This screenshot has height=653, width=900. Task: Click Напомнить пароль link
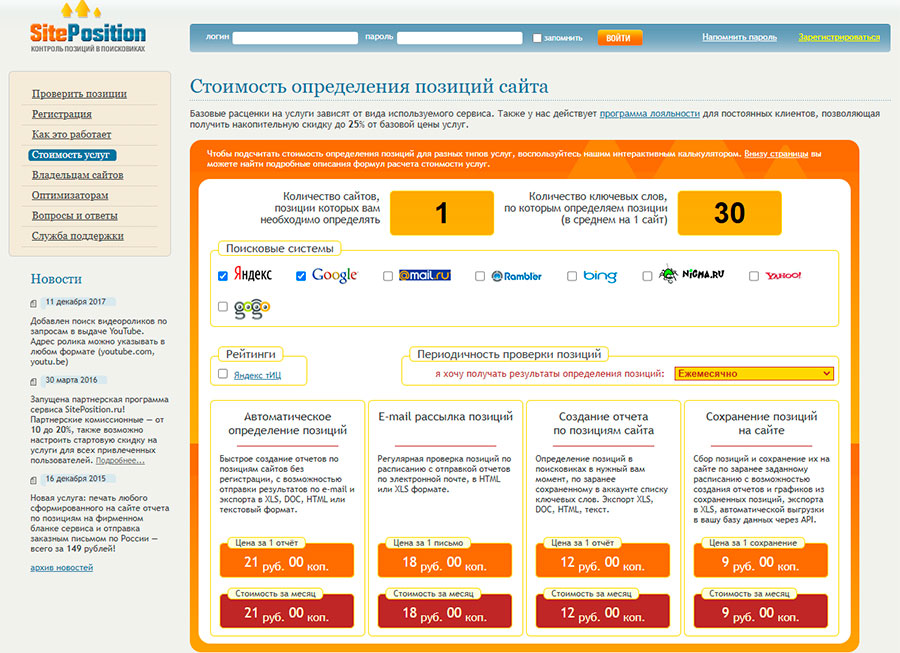pos(739,37)
